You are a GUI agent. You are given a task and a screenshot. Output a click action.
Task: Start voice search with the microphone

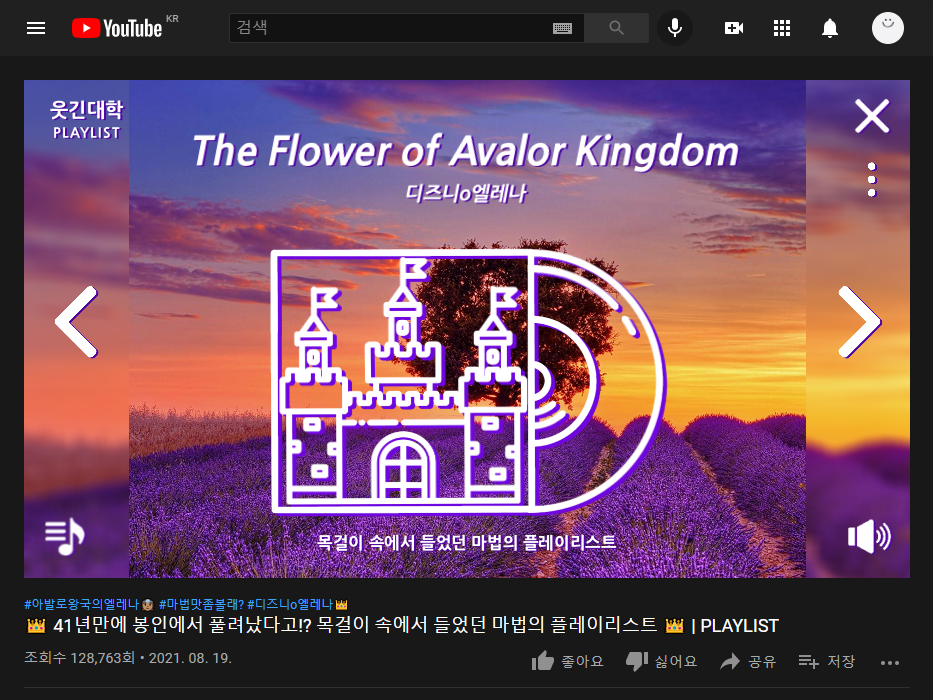(x=675, y=28)
